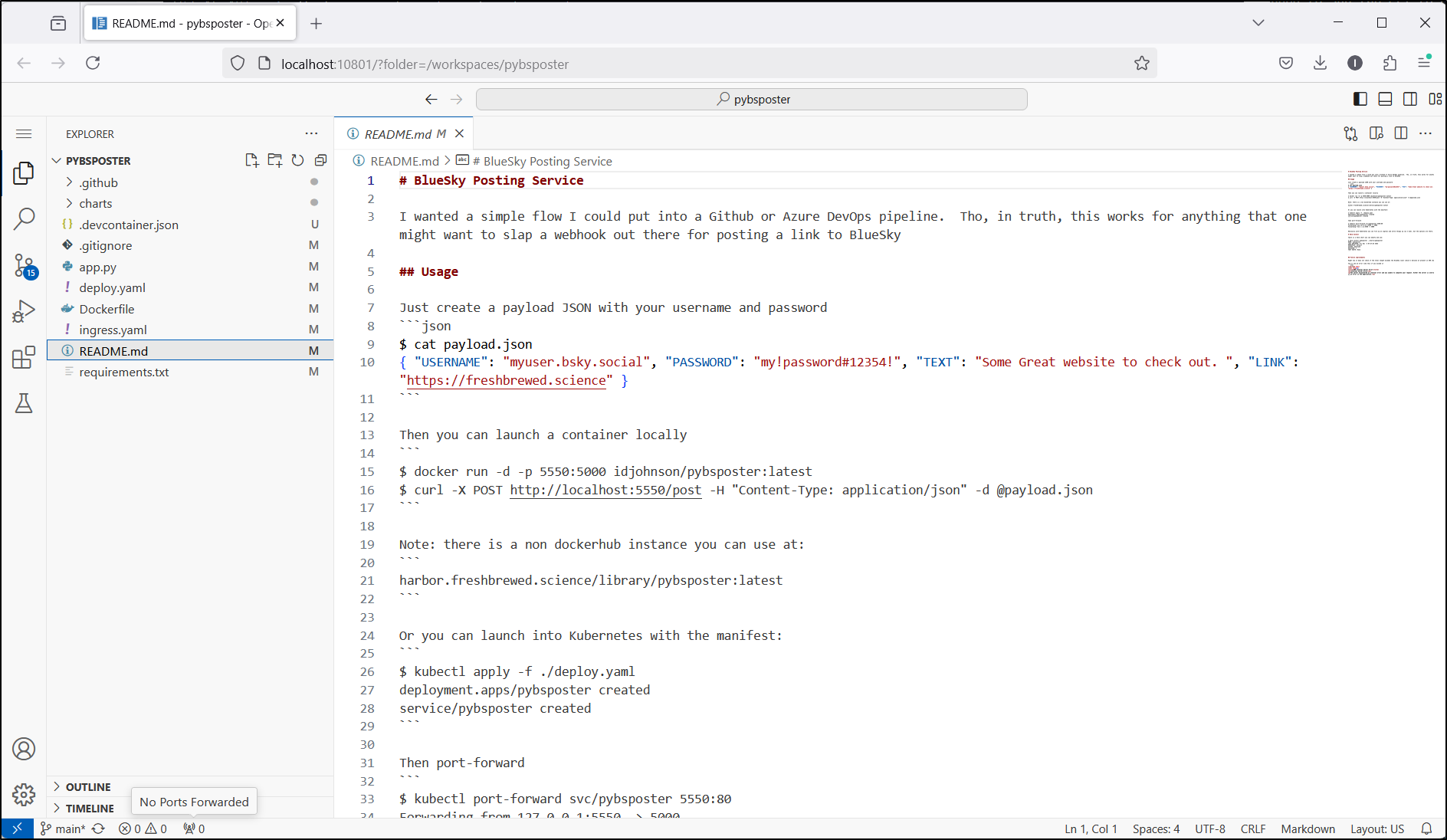Open changes compare icon in editor toolbar

tap(1350, 133)
